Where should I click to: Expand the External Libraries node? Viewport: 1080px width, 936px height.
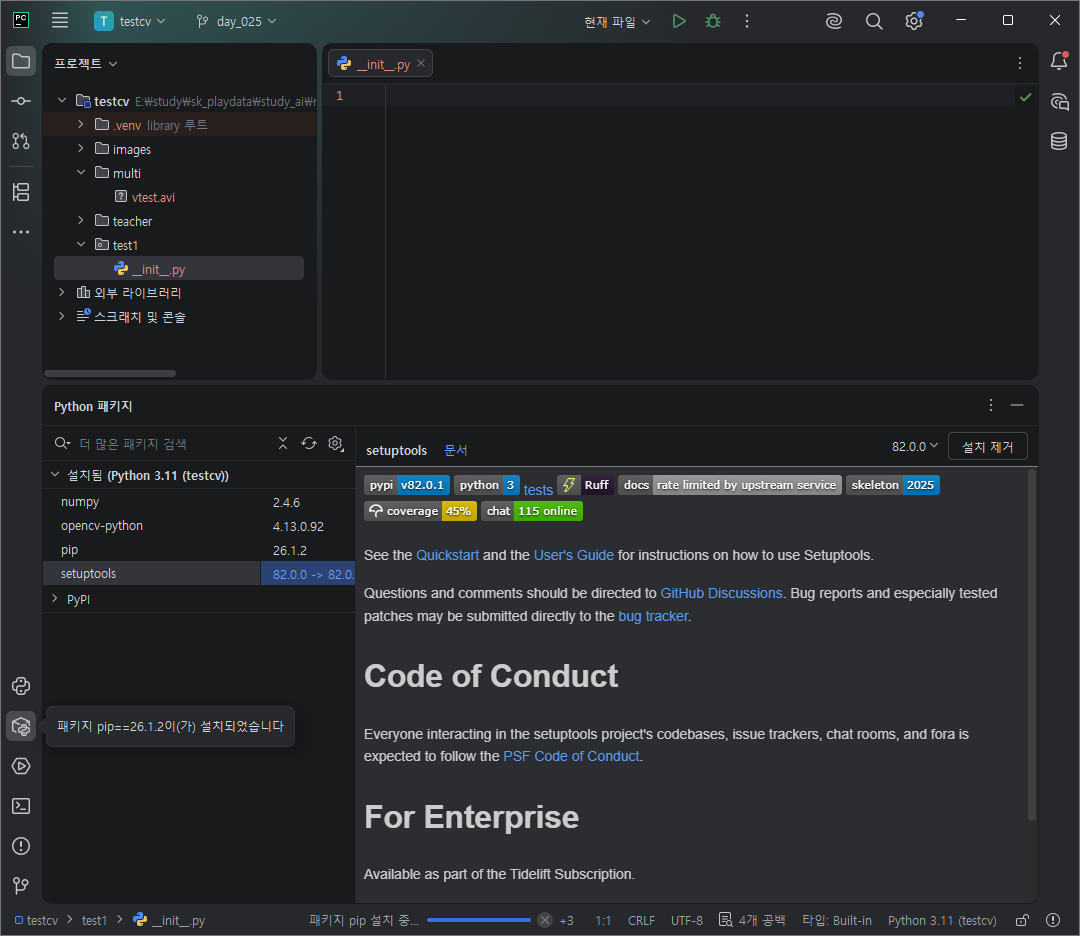coord(61,292)
